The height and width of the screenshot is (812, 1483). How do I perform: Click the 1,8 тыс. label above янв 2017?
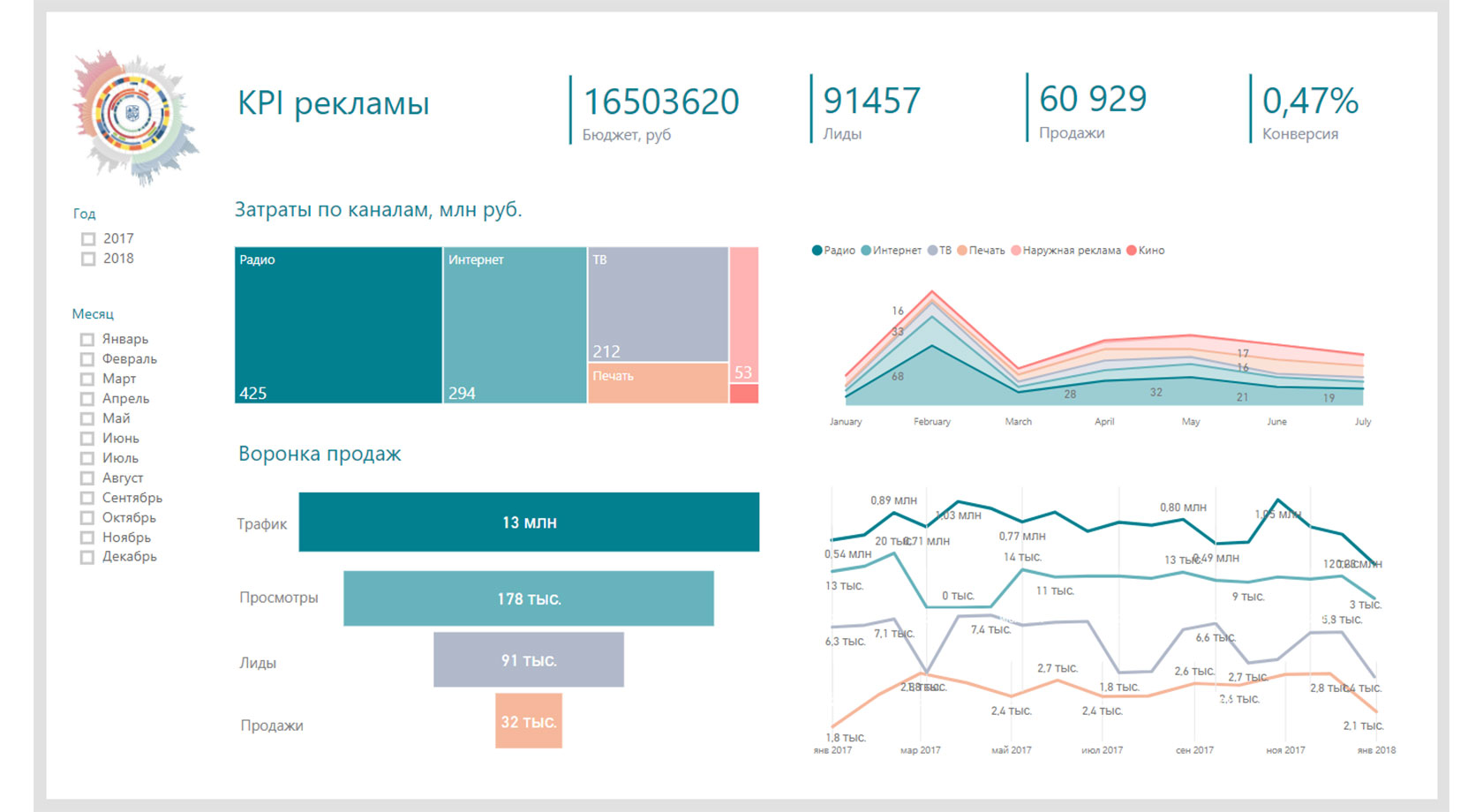tap(846, 738)
